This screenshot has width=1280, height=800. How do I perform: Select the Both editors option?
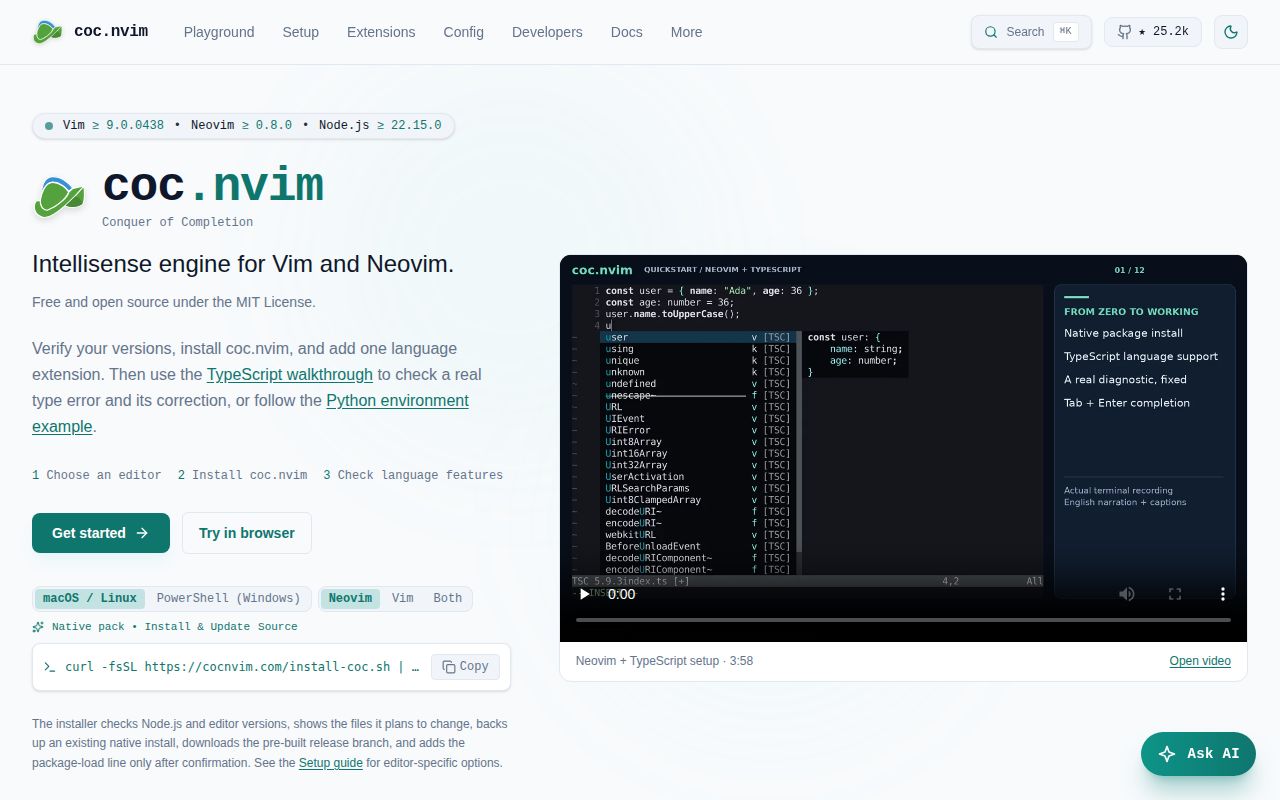pyautogui.click(x=448, y=598)
